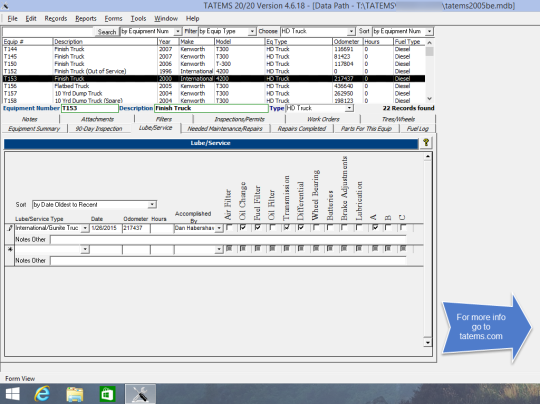
Task: Check the Batteries checkbox
Action: coord(330,228)
